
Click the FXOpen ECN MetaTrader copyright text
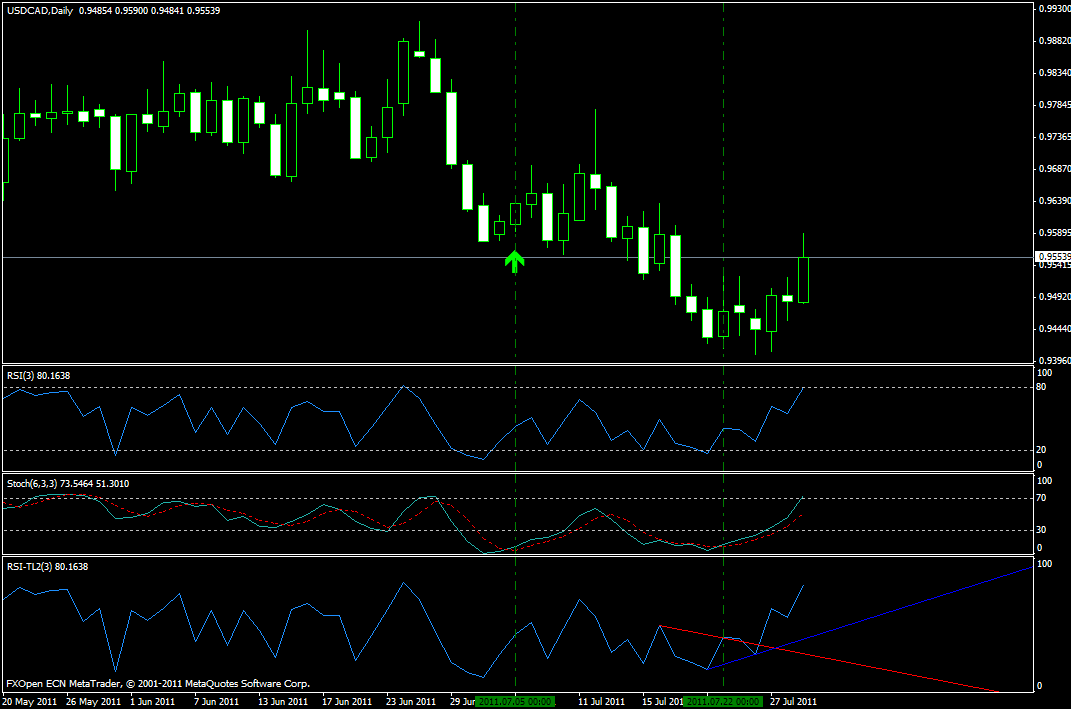(158, 684)
